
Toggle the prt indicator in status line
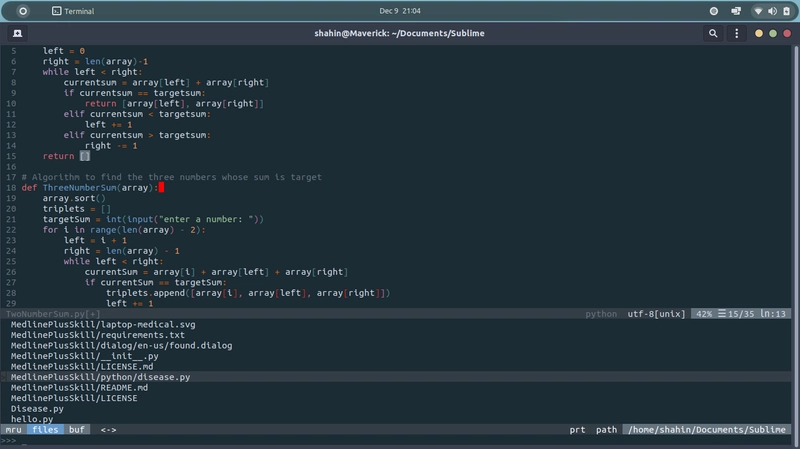pyautogui.click(x=577, y=430)
